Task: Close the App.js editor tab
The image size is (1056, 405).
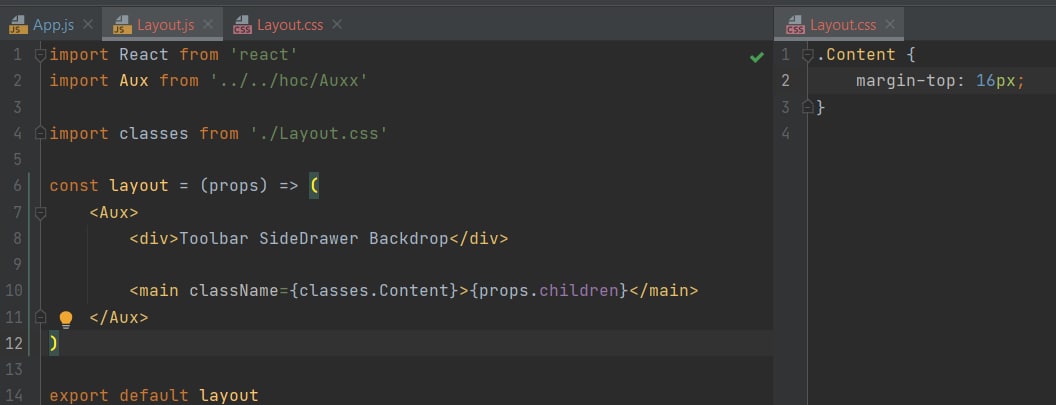Action: tap(87, 24)
